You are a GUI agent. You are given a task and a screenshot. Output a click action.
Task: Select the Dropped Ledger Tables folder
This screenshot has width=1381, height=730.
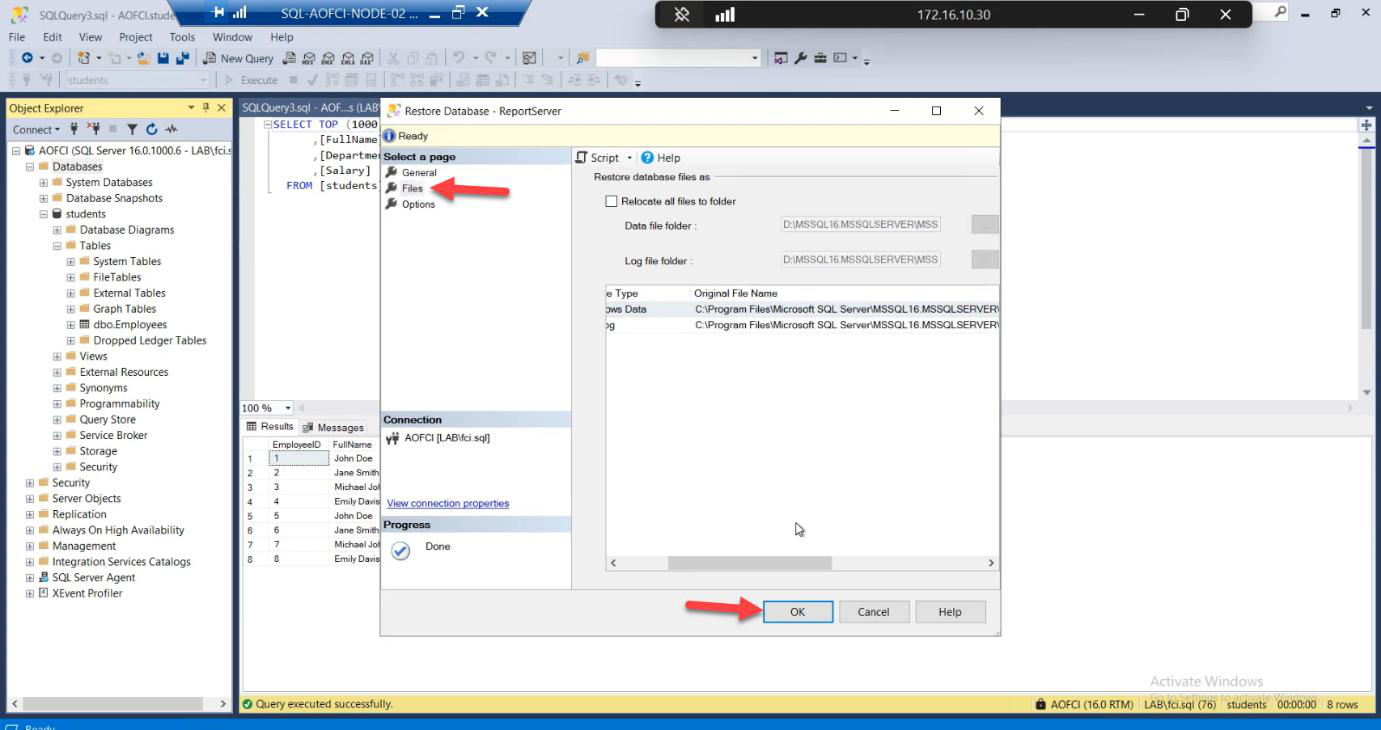click(149, 341)
